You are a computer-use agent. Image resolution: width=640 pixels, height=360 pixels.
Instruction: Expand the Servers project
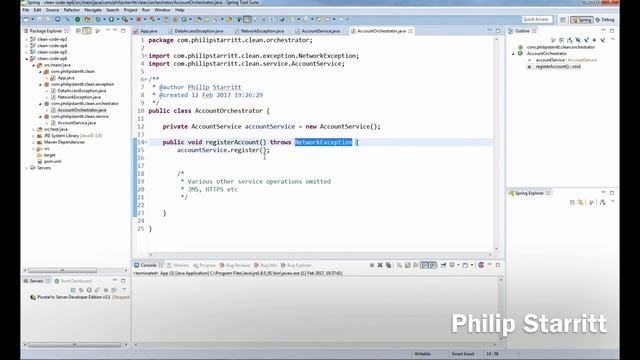click(x=27, y=168)
